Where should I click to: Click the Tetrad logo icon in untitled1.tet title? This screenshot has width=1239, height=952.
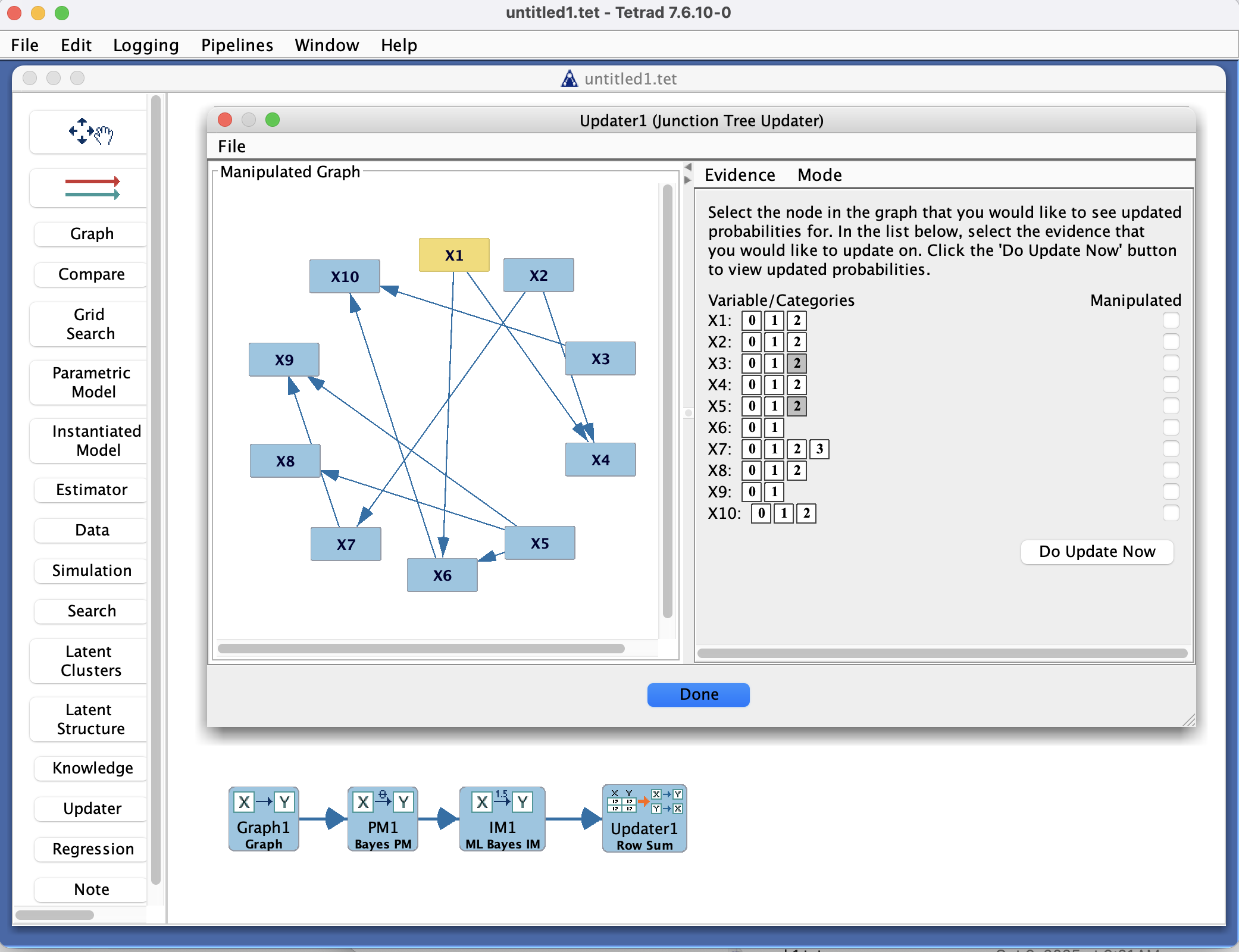(x=570, y=79)
